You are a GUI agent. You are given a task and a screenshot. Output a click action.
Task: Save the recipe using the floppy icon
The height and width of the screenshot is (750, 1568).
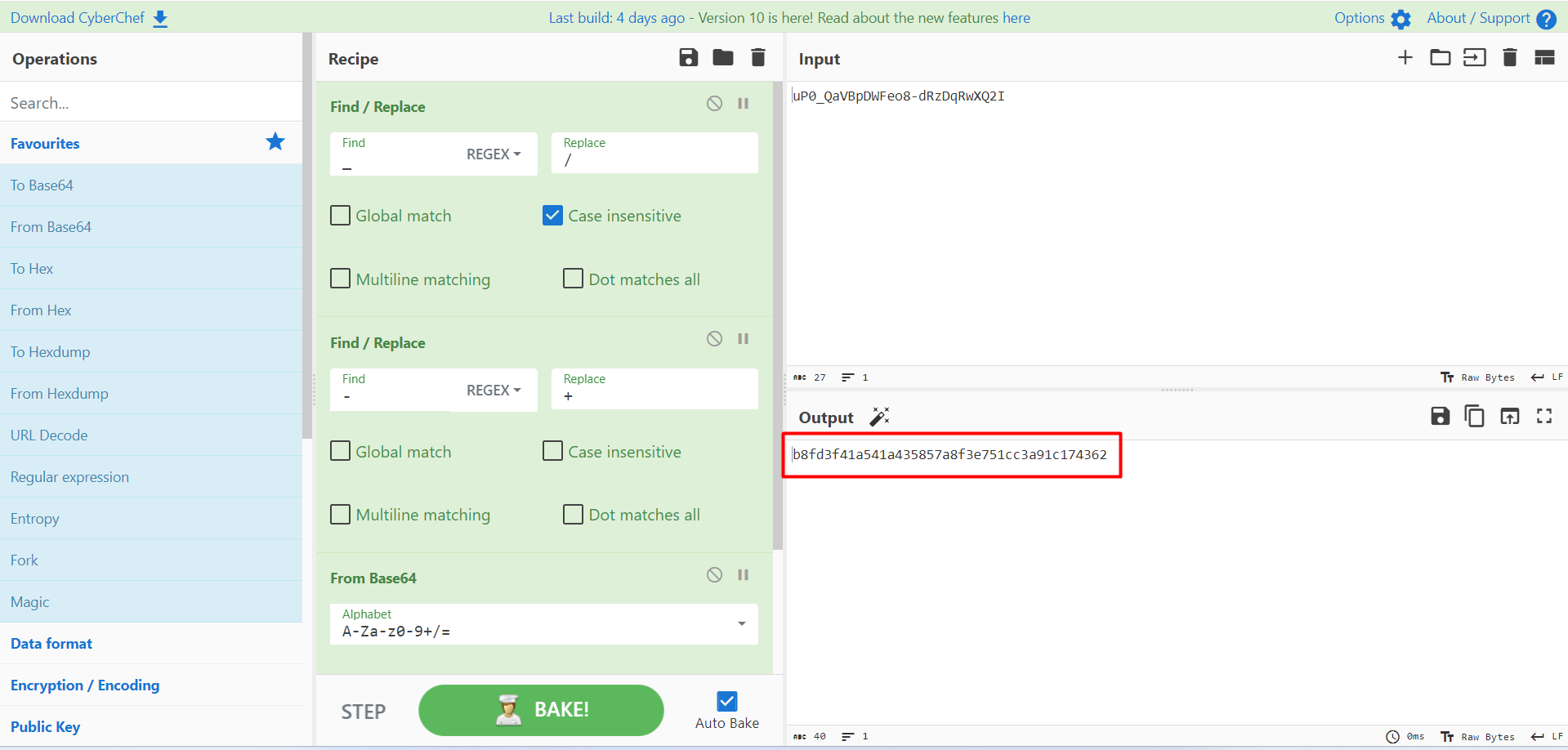coord(688,57)
